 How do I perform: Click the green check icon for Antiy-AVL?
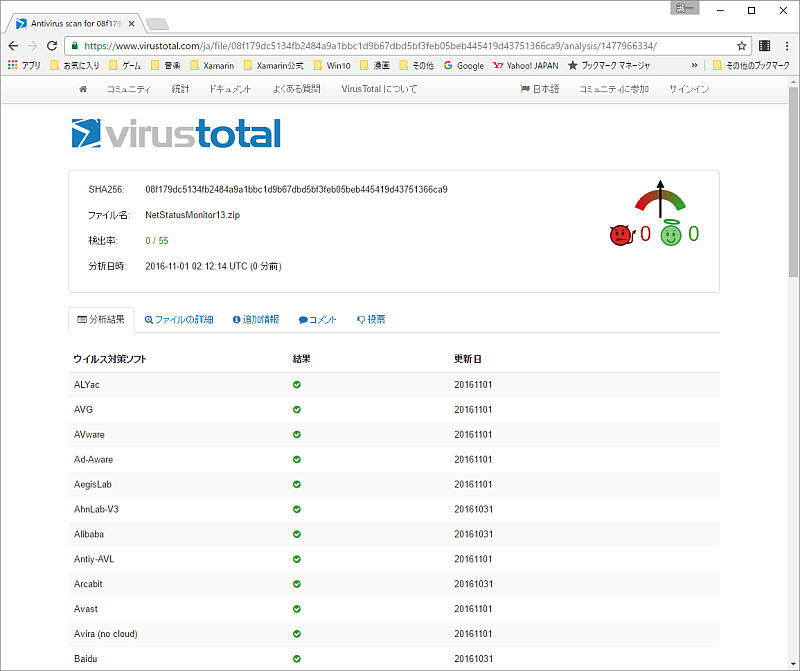tap(297, 559)
